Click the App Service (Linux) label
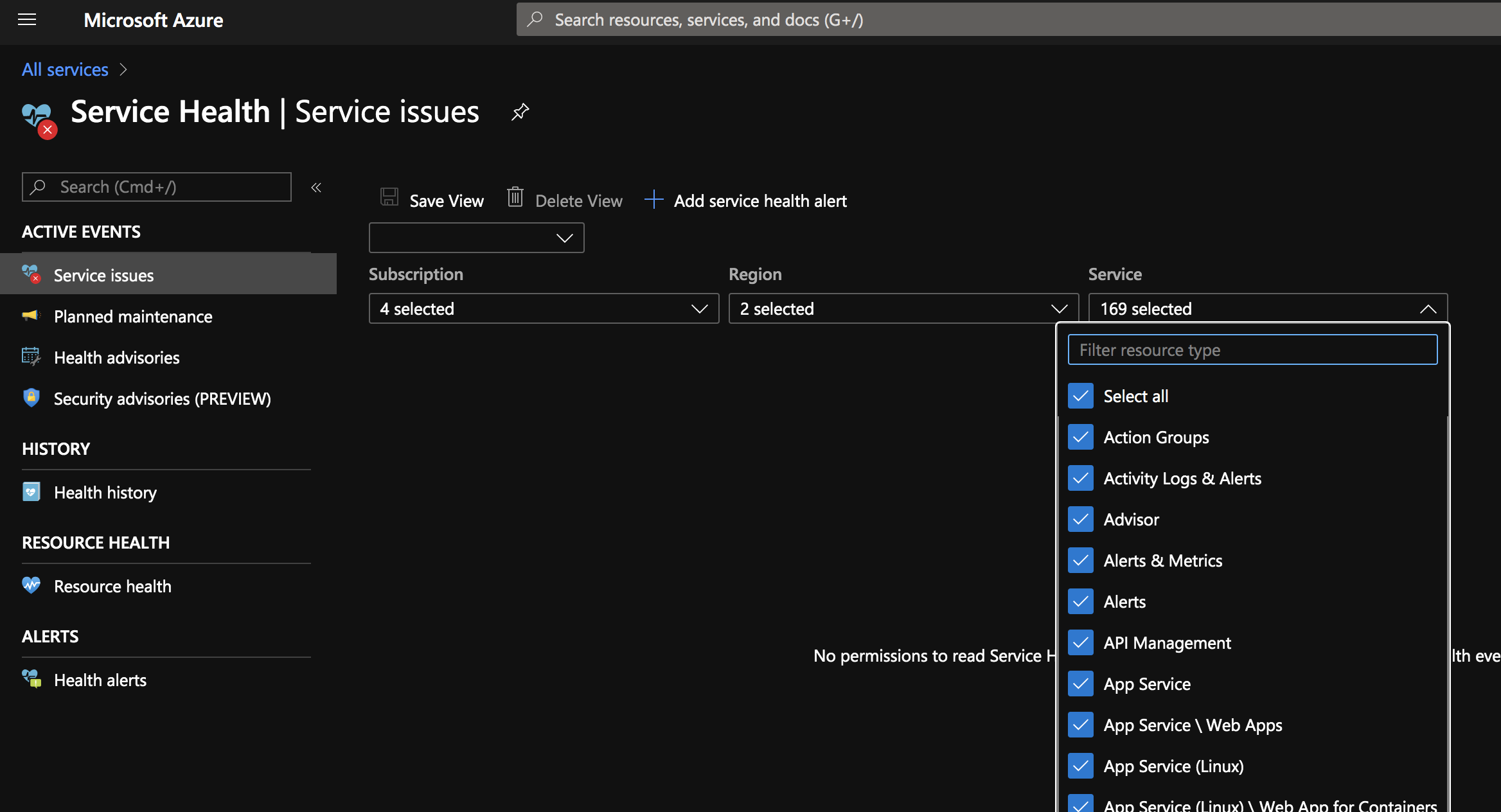The width and height of the screenshot is (1501, 812). (x=1173, y=766)
